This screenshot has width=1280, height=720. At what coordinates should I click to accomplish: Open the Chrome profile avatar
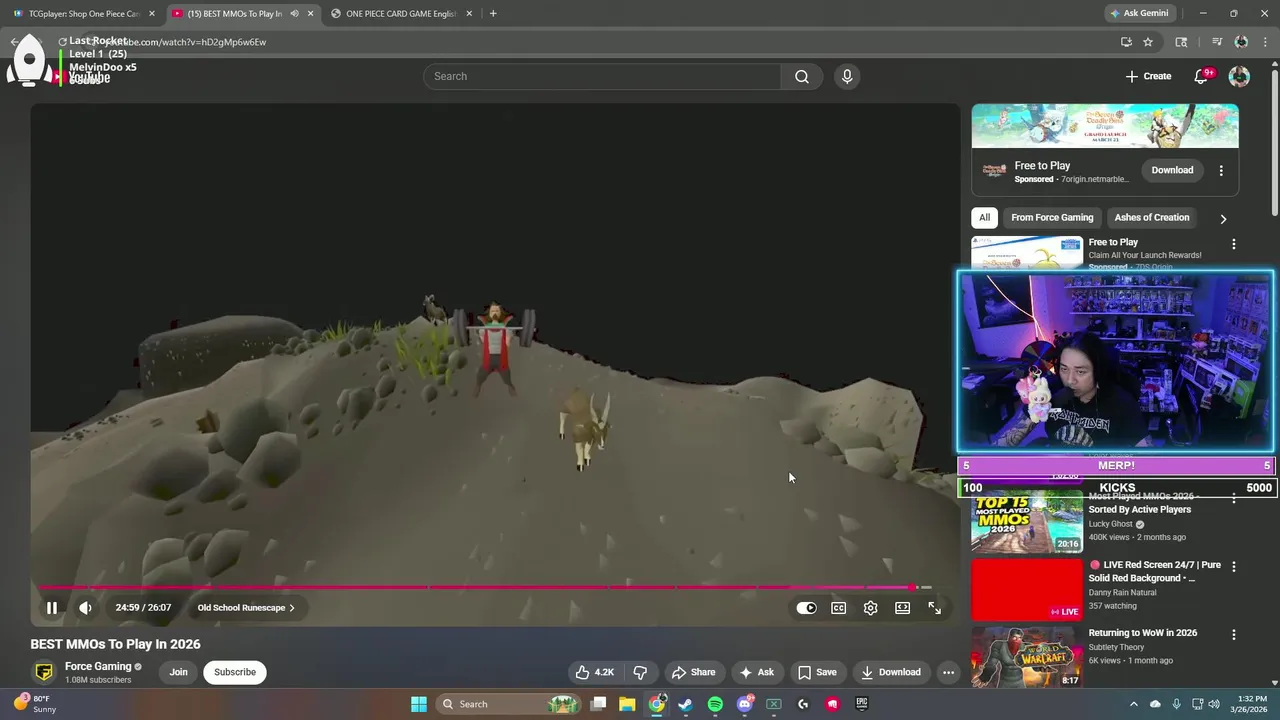point(1241,42)
